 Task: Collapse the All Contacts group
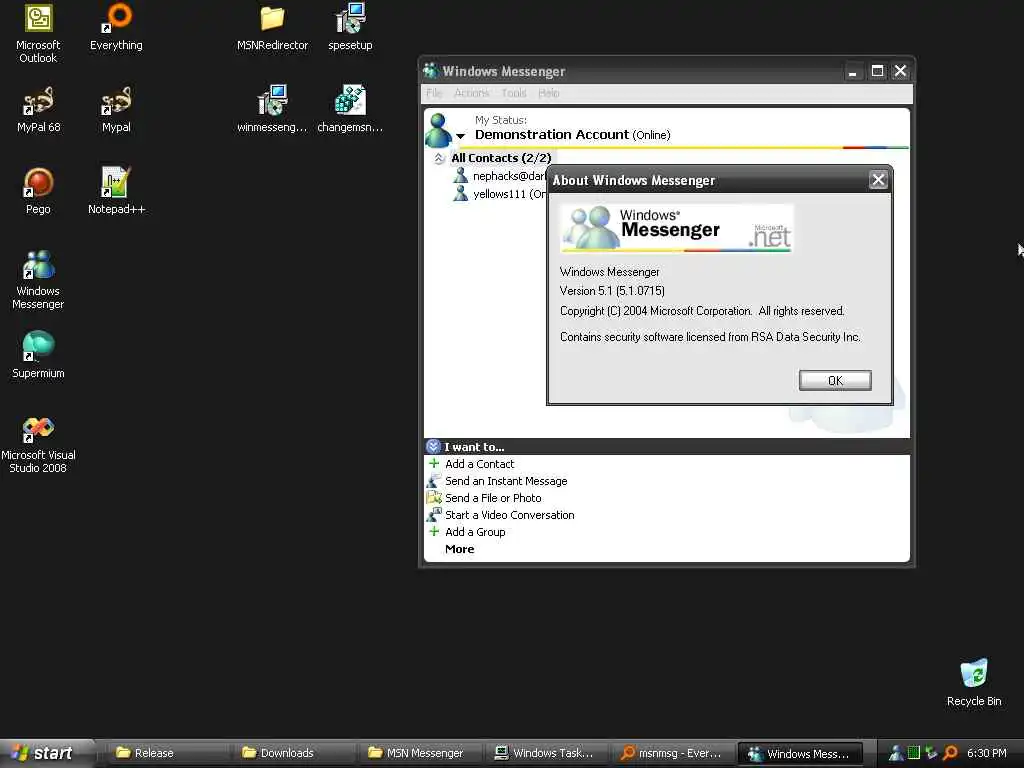439,158
